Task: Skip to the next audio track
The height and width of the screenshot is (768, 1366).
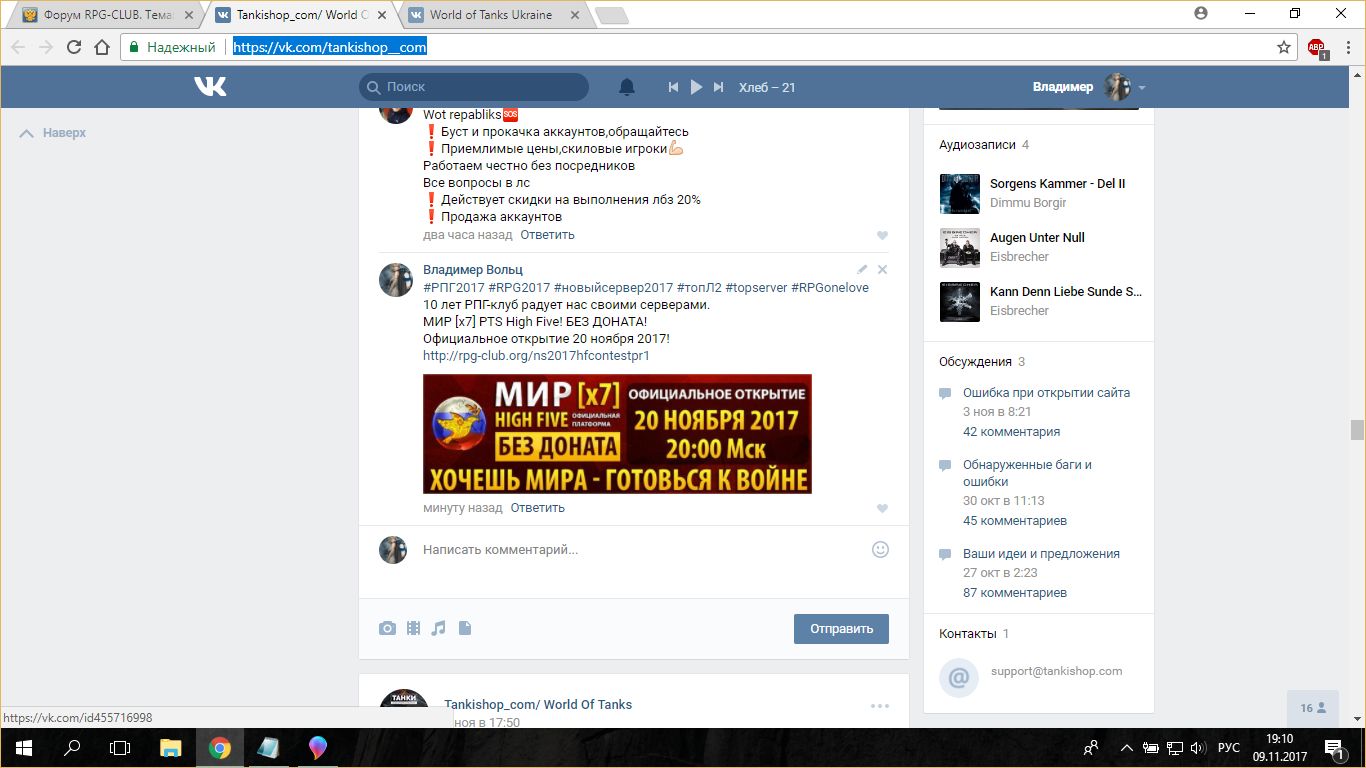Action: [x=718, y=87]
